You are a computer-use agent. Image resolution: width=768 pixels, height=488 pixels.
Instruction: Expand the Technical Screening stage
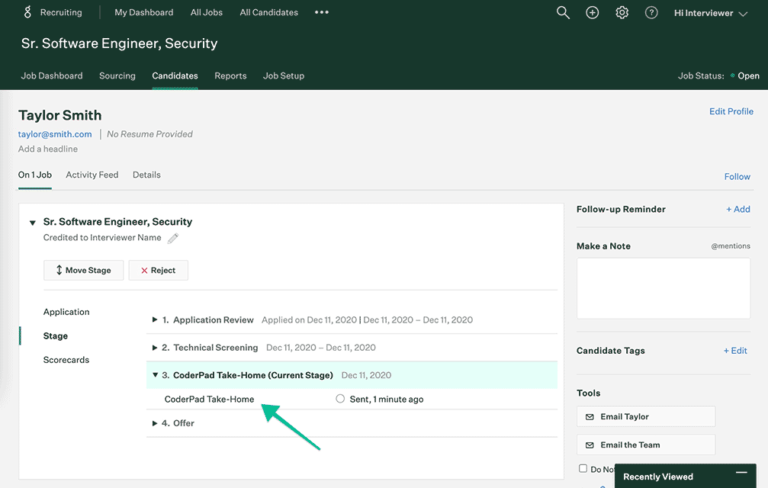point(155,348)
